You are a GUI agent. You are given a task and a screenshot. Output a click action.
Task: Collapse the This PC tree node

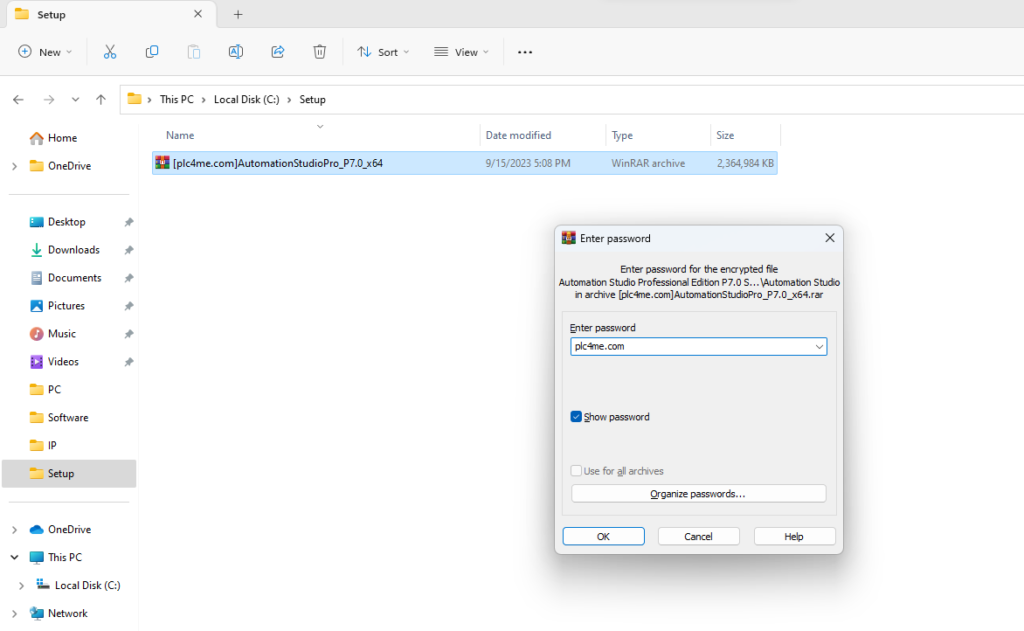tap(14, 557)
